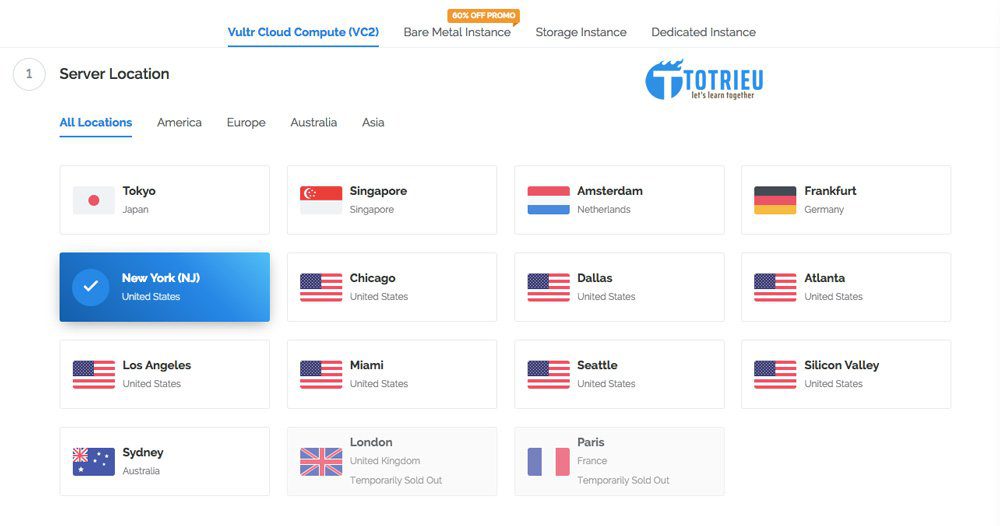Filter locations by America

(x=179, y=122)
